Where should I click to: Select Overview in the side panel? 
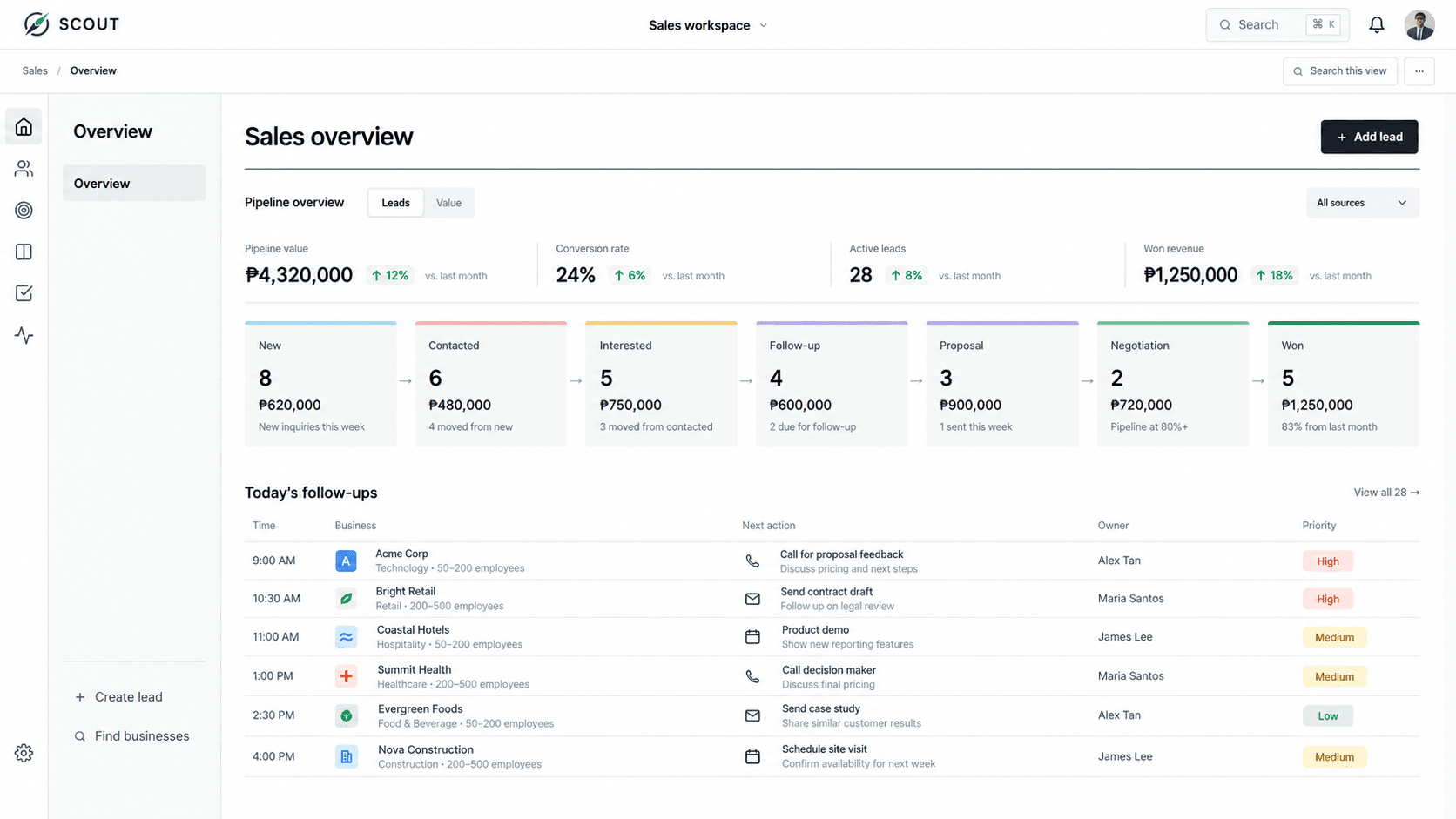tap(134, 184)
